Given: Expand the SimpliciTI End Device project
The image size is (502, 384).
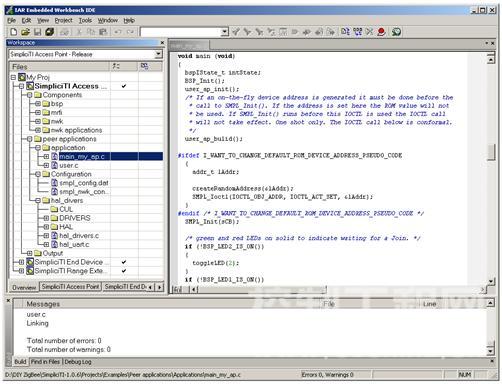Looking at the screenshot, I should tap(21, 262).
